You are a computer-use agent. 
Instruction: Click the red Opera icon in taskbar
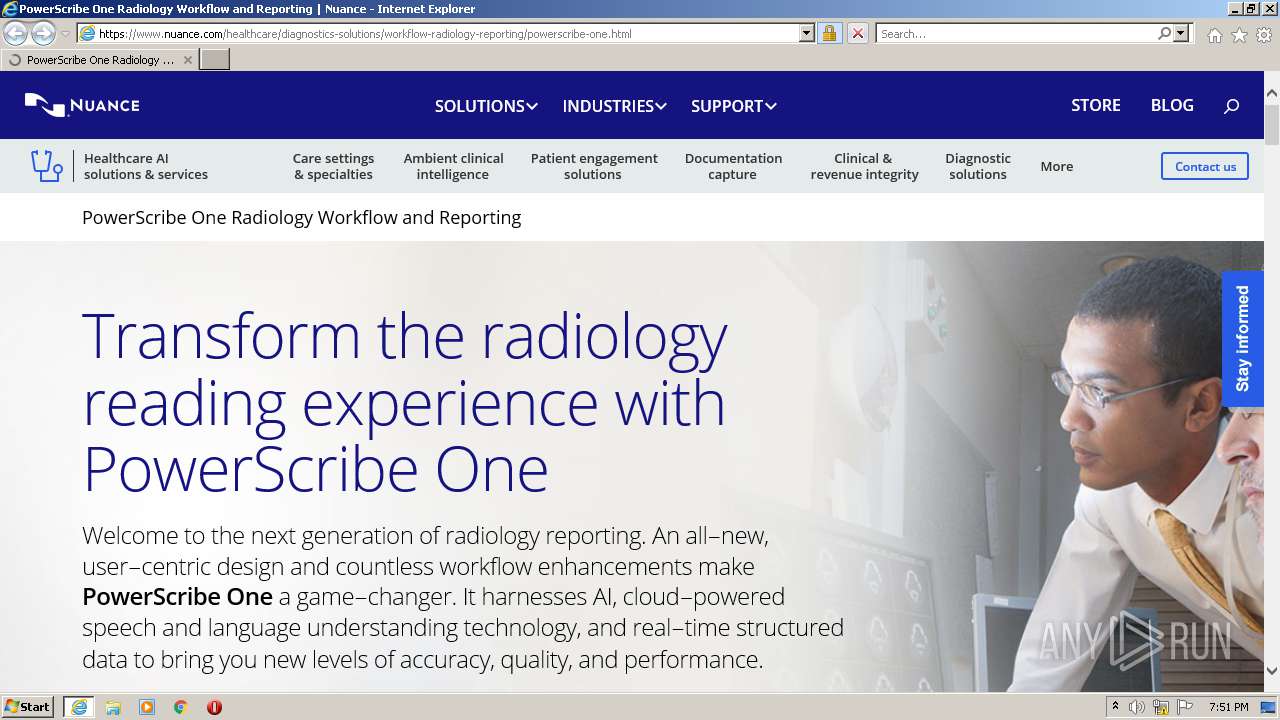click(x=214, y=706)
